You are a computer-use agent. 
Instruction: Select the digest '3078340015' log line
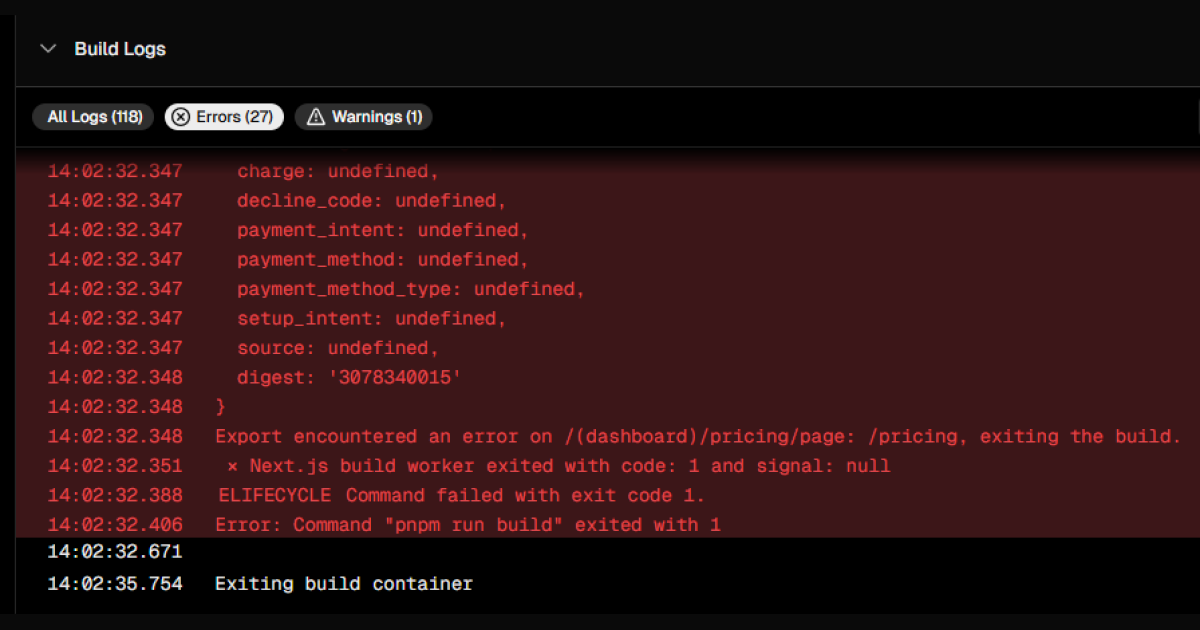(x=607, y=377)
